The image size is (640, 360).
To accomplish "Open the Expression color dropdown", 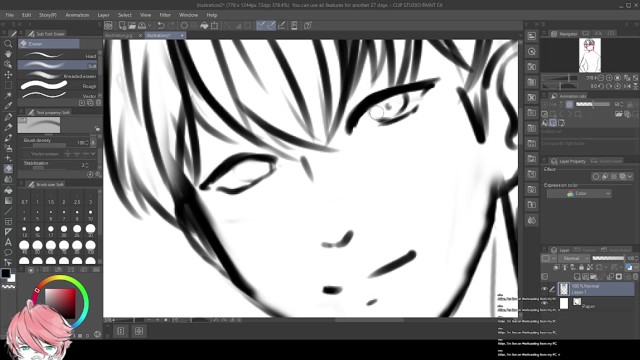I will pyautogui.click(x=579, y=193).
